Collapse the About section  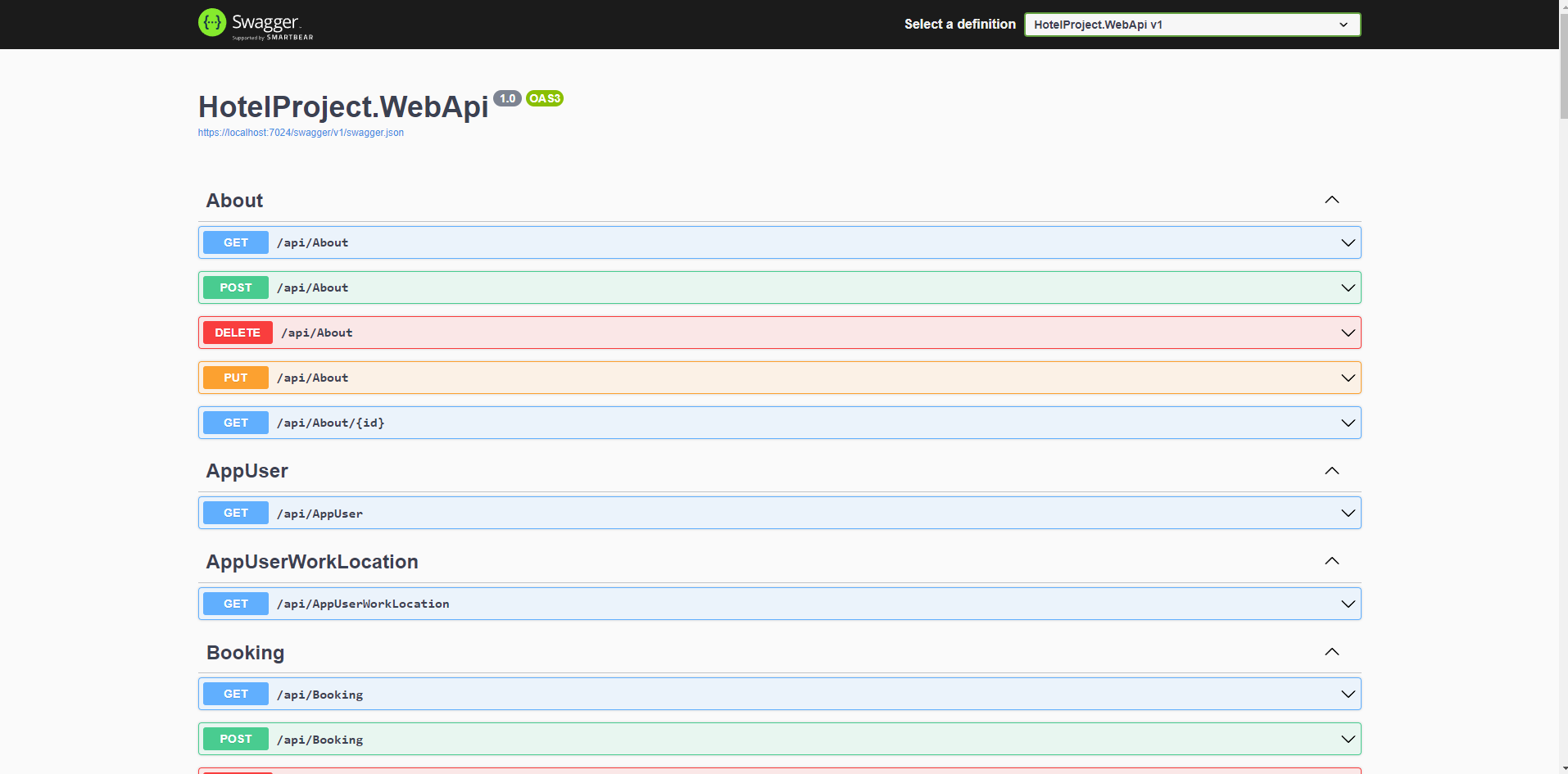click(x=1332, y=200)
